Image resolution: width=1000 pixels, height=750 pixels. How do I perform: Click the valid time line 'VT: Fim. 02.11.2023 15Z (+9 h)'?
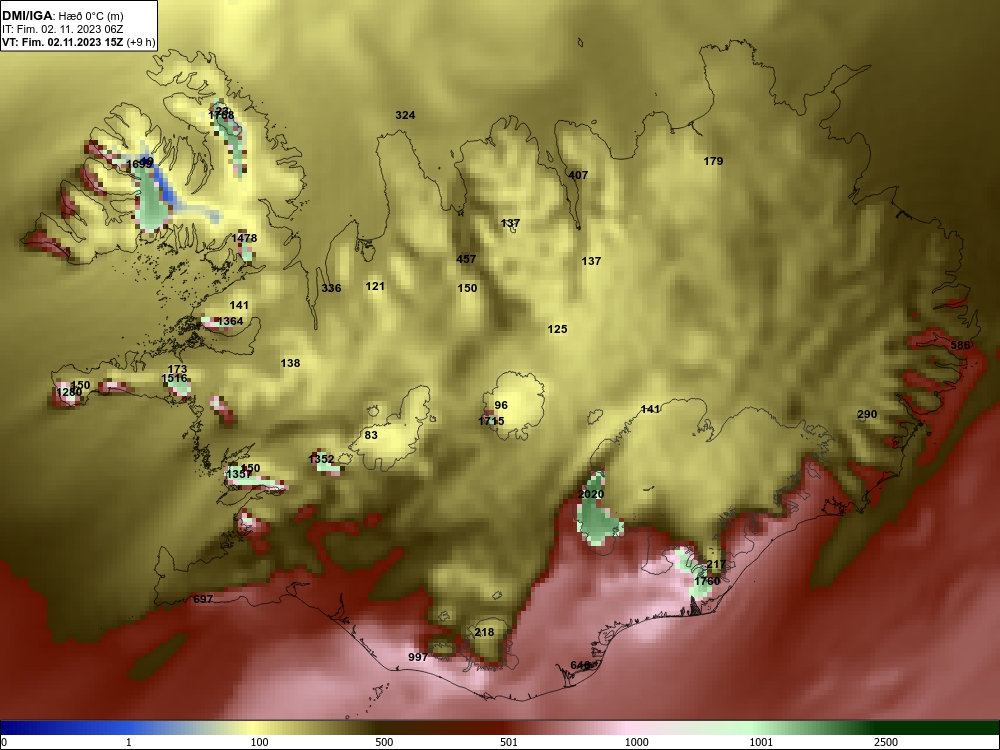click(x=78, y=42)
